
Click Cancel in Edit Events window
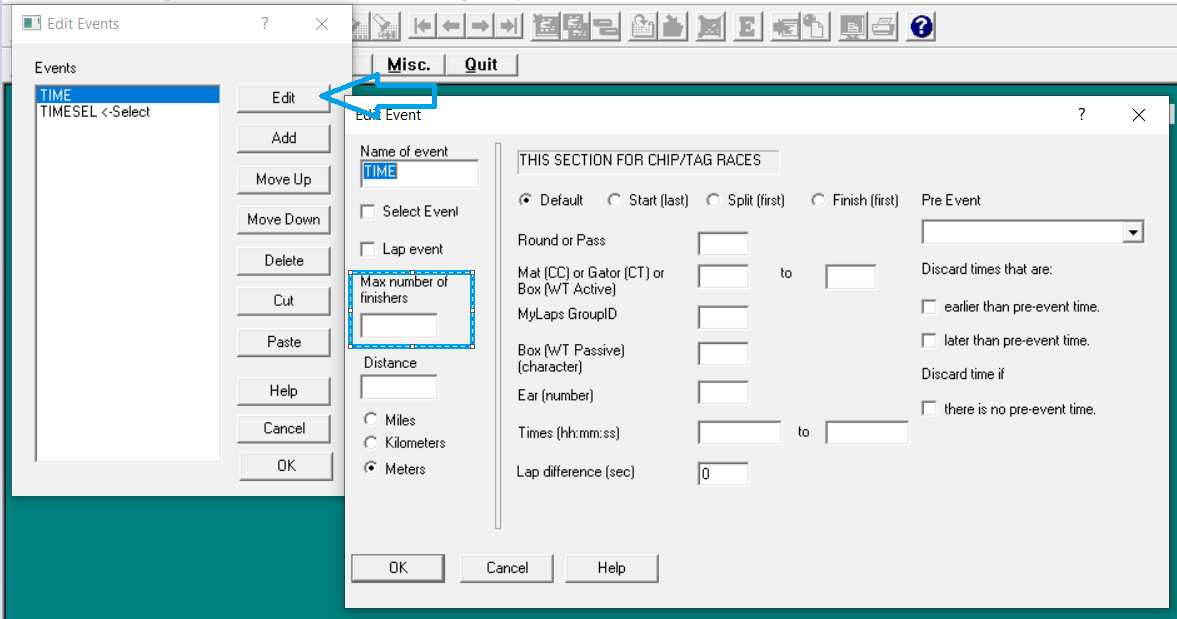coord(284,428)
